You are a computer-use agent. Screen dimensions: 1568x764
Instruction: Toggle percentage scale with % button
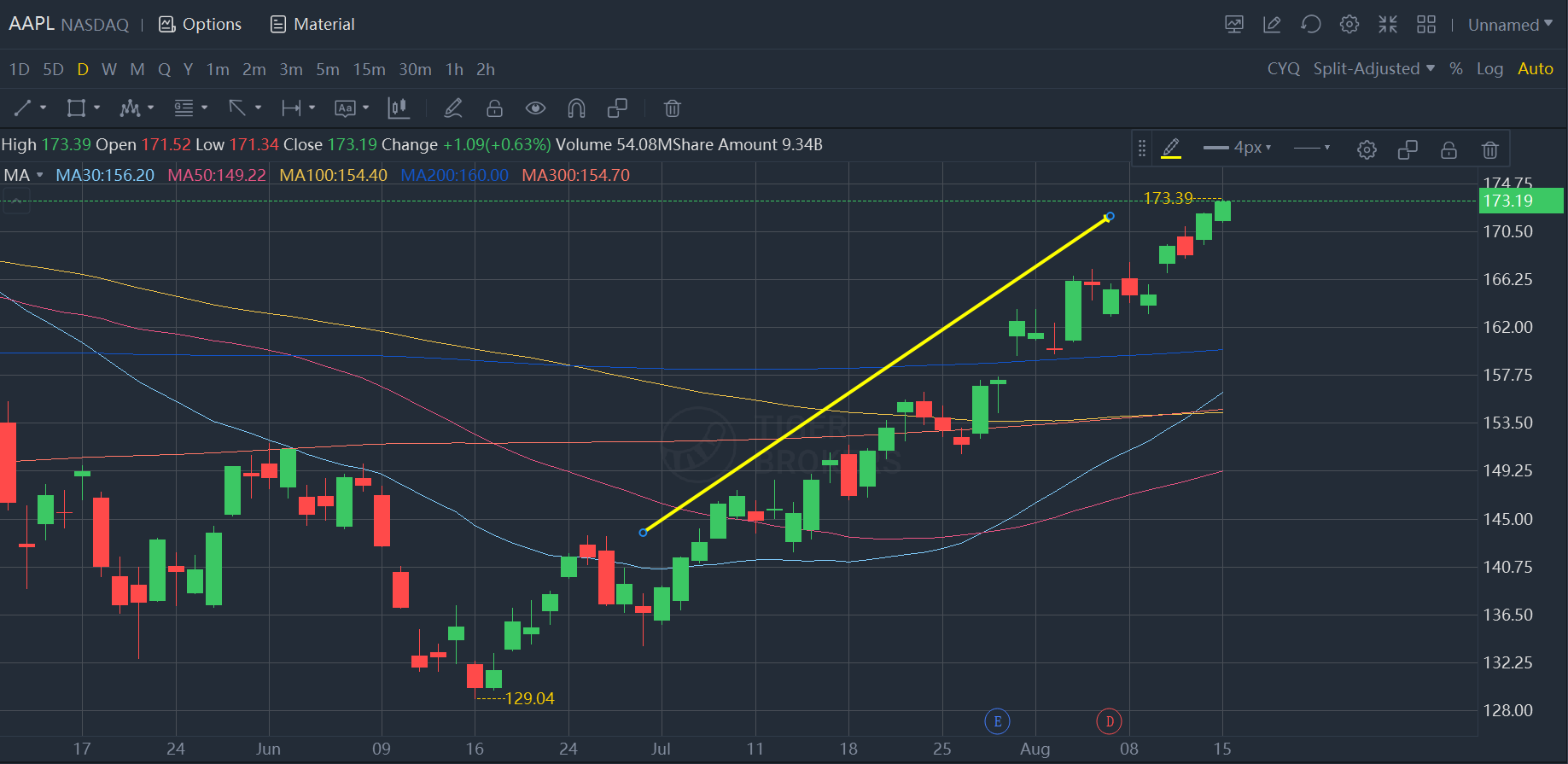1456,69
